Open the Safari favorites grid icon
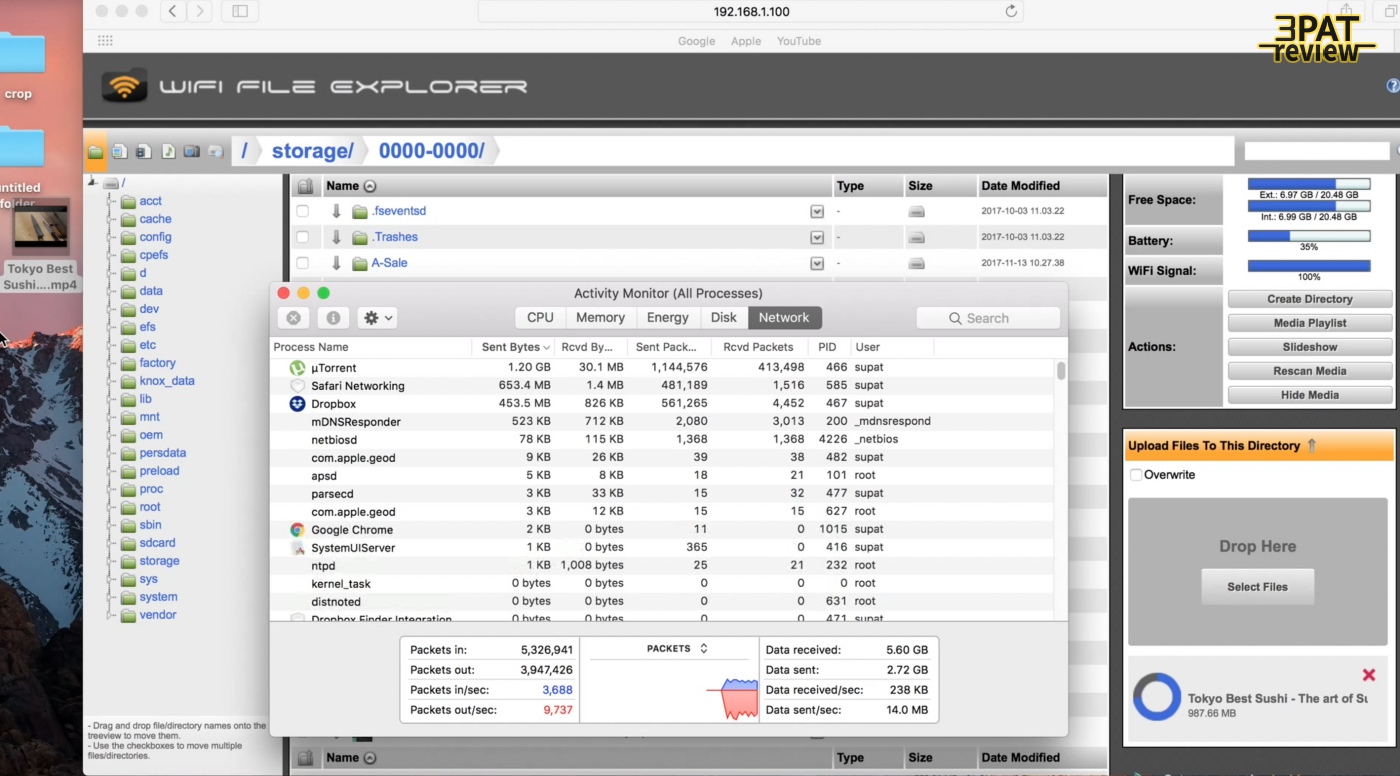The width and height of the screenshot is (1400, 776). coord(105,41)
